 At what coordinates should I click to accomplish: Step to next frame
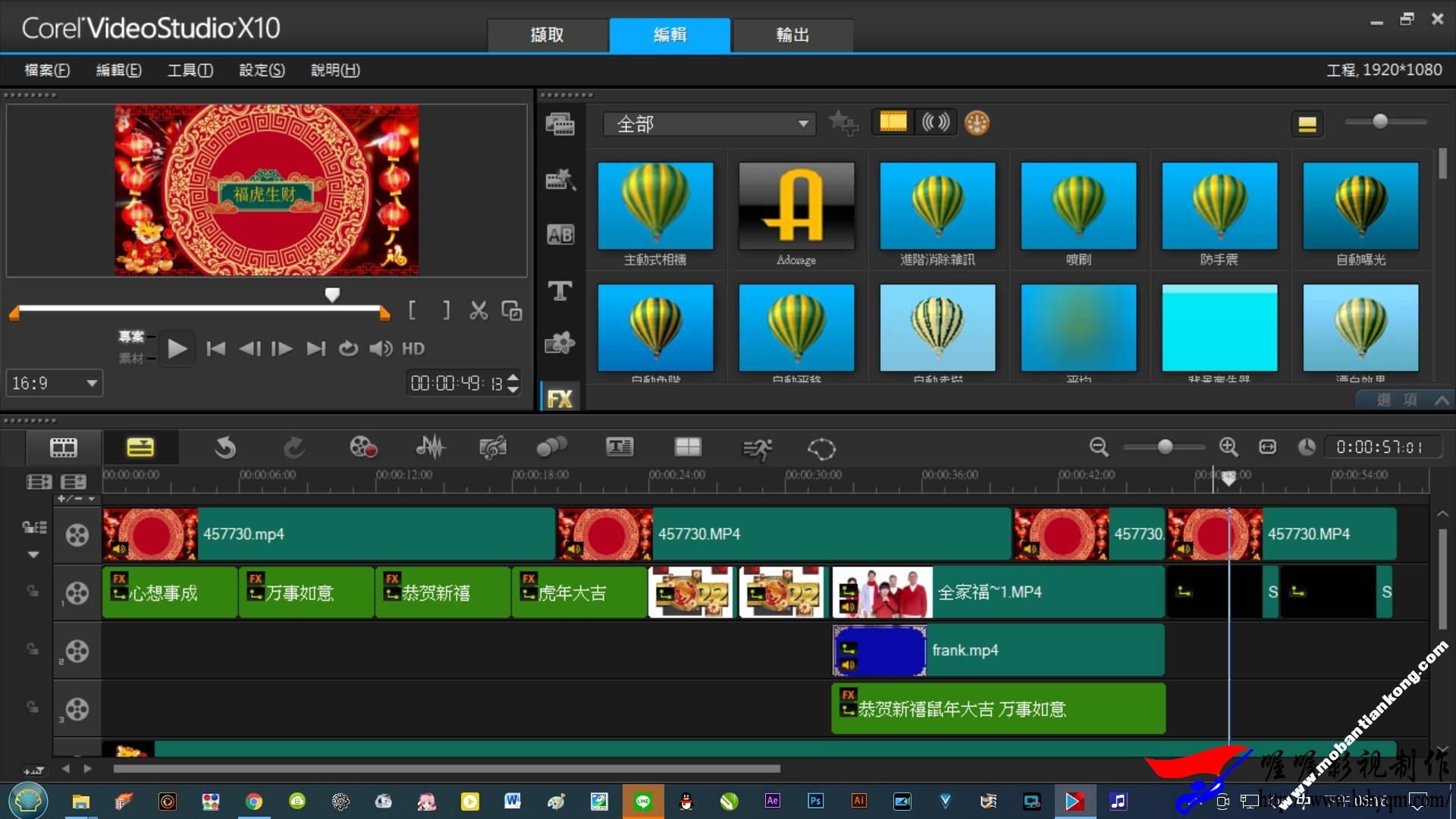click(x=282, y=349)
